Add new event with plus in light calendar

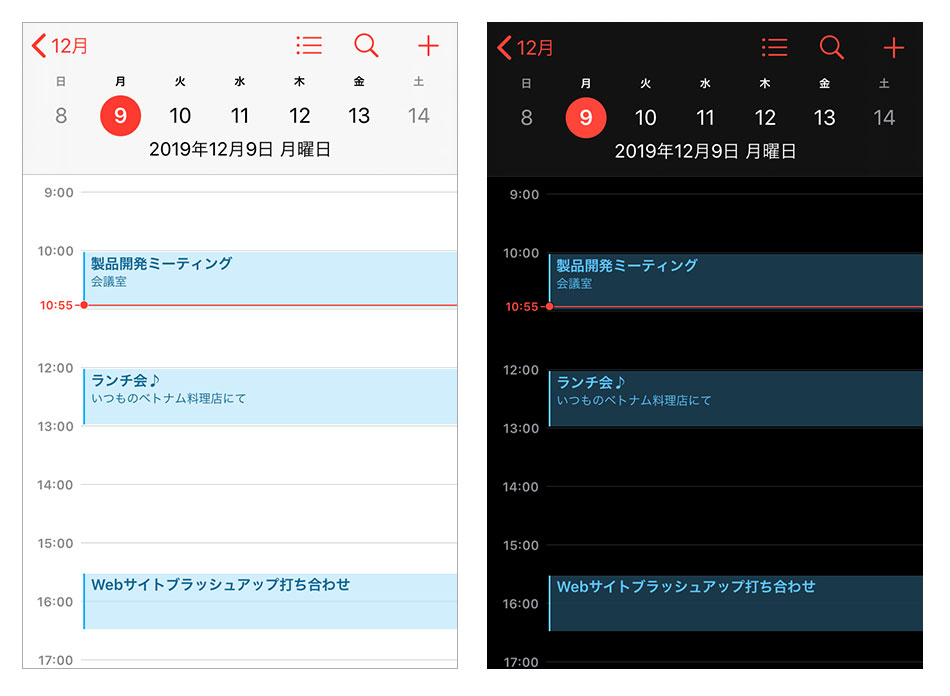(x=428, y=46)
